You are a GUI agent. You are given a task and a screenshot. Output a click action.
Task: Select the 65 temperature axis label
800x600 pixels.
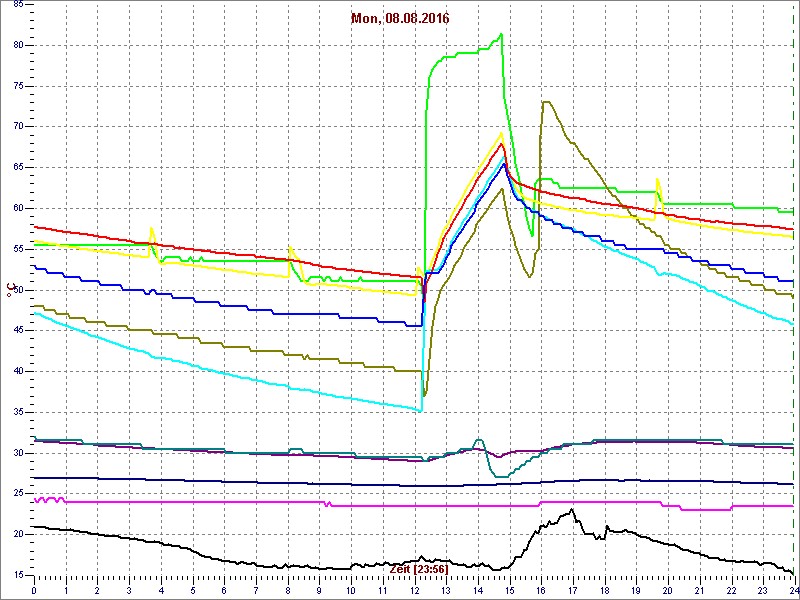pos(17,167)
